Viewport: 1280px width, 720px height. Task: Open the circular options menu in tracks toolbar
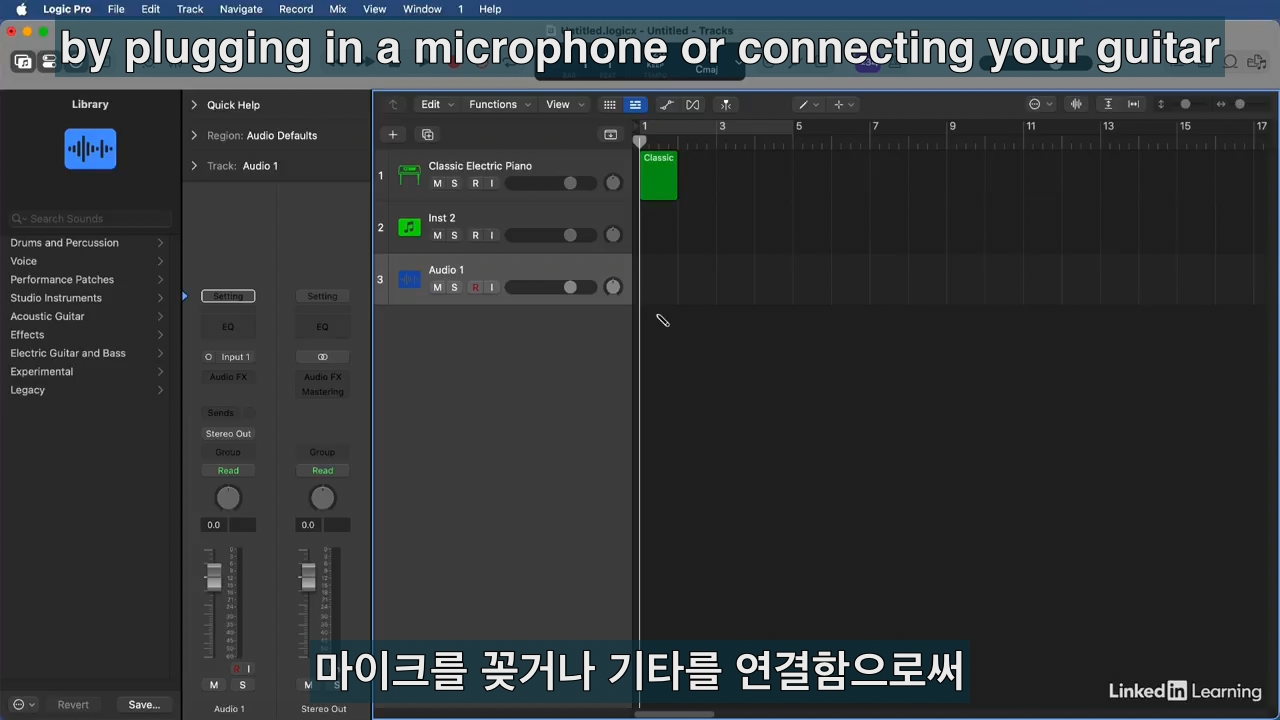[1040, 105]
